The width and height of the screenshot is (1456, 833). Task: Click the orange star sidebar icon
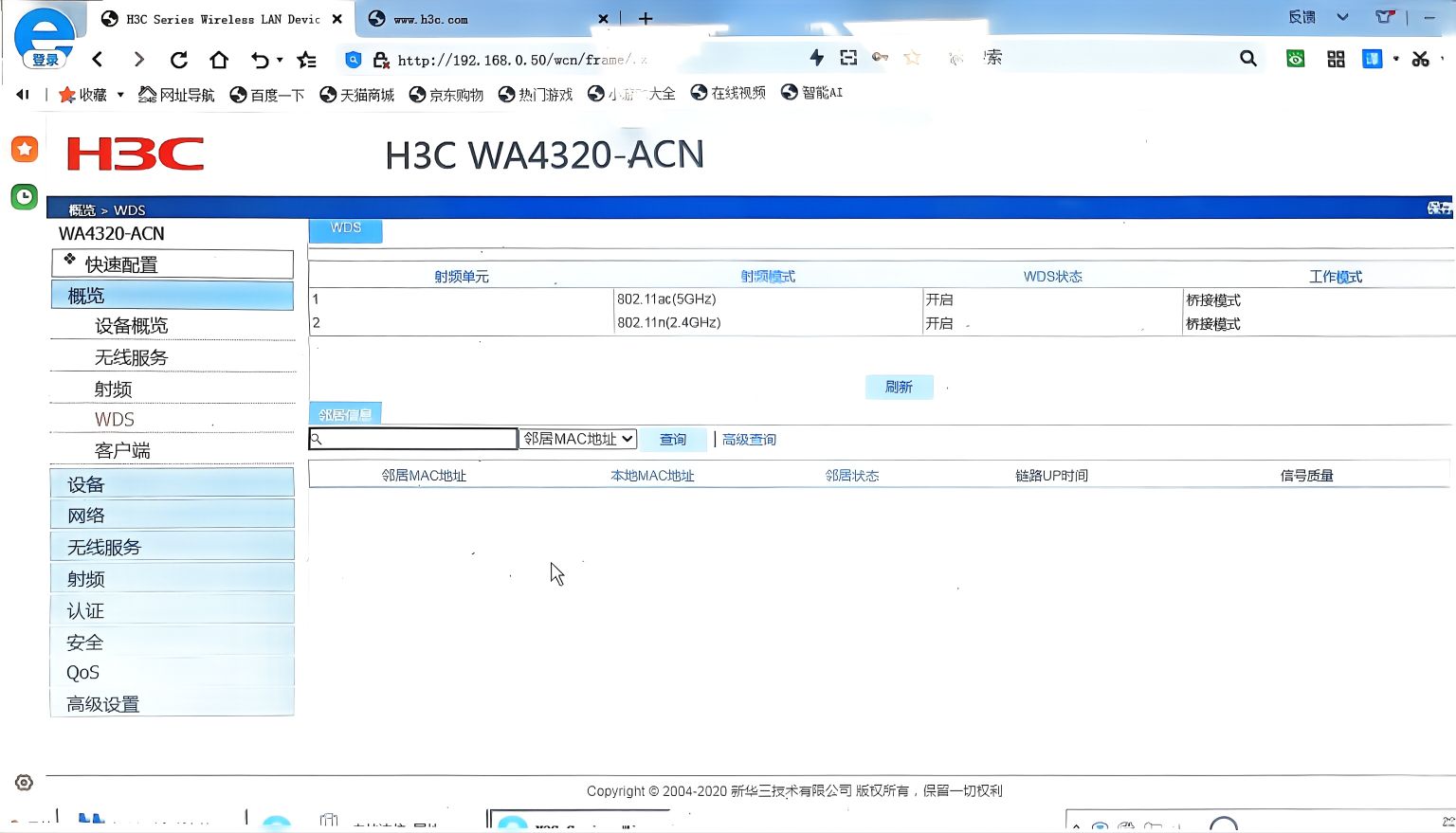tap(25, 149)
